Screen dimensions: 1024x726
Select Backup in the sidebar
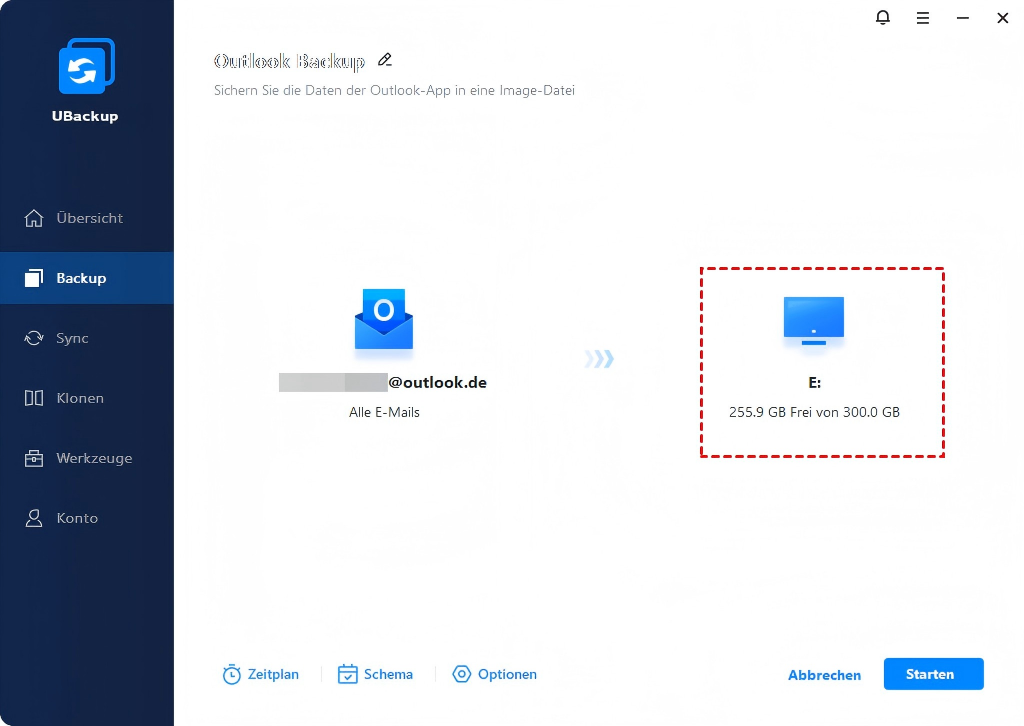[80, 278]
